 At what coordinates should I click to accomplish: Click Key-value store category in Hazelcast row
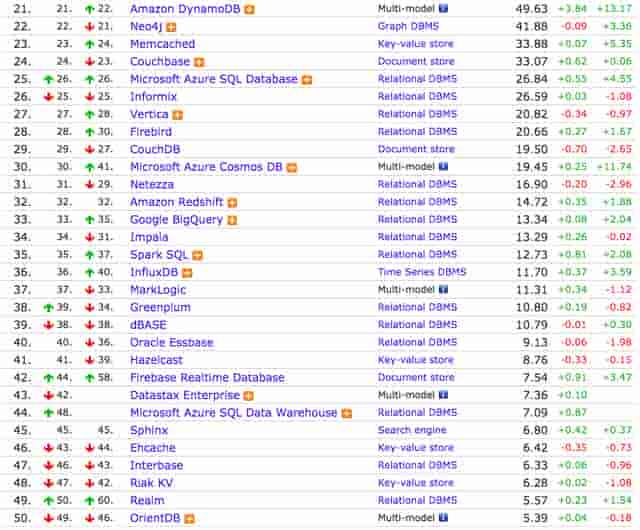pos(416,360)
